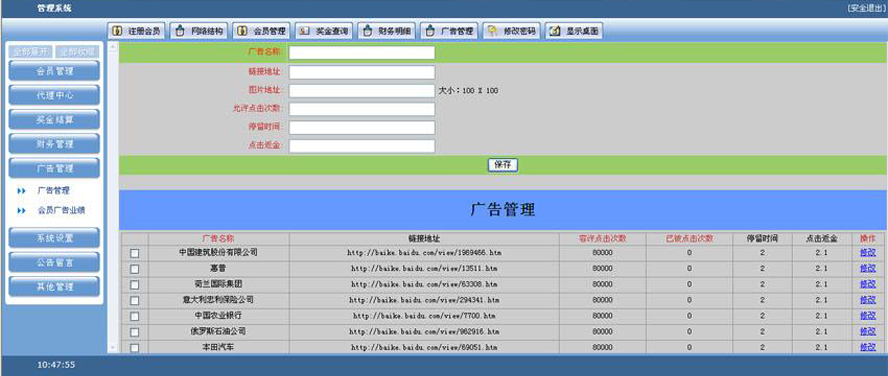
Task: Click 修改 for 中国农业银行 row
Action: (867, 316)
